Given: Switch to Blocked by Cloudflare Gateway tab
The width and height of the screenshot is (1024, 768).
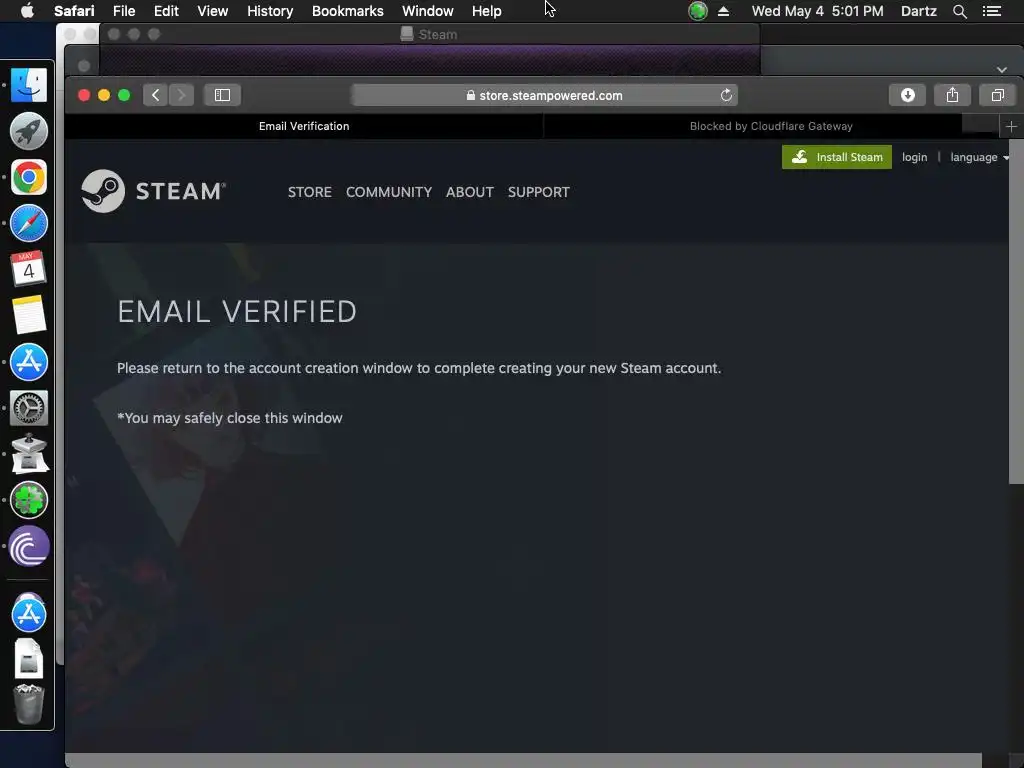Looking at the screenshot, I should (x=771, y=127).
